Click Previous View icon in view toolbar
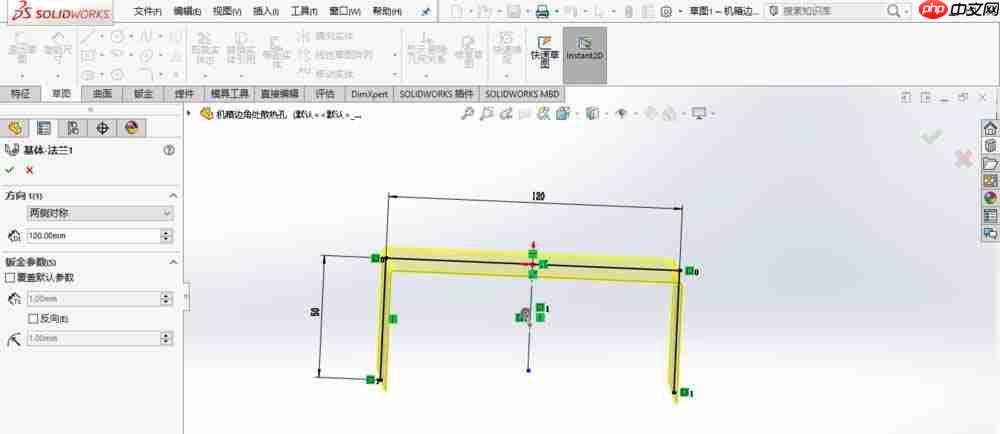This screenshot has width=1000, height=434. (x=506, y=113)
